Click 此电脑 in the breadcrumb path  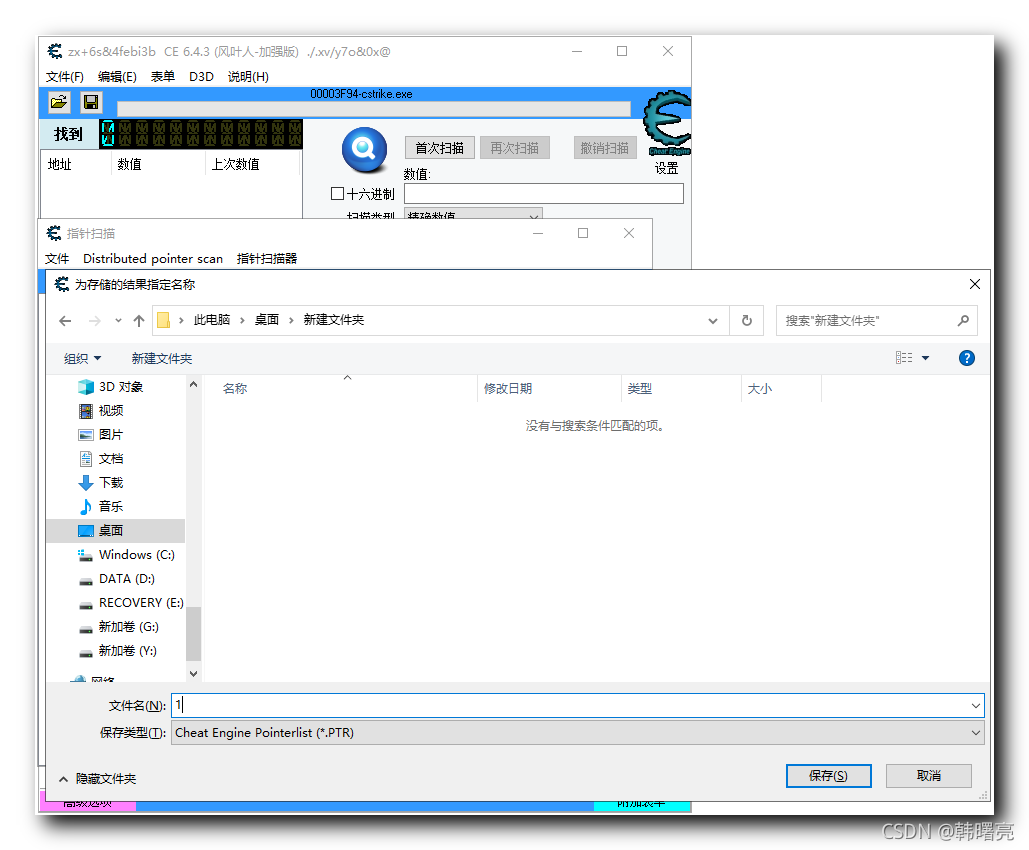[x=212, y=320]
